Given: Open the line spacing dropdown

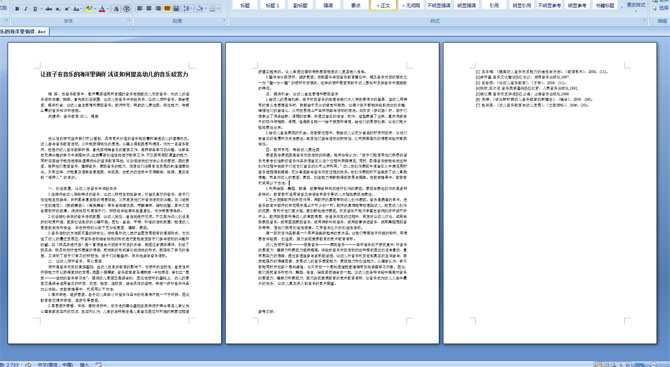Looking at the screenshot, I should pos(188,8).
